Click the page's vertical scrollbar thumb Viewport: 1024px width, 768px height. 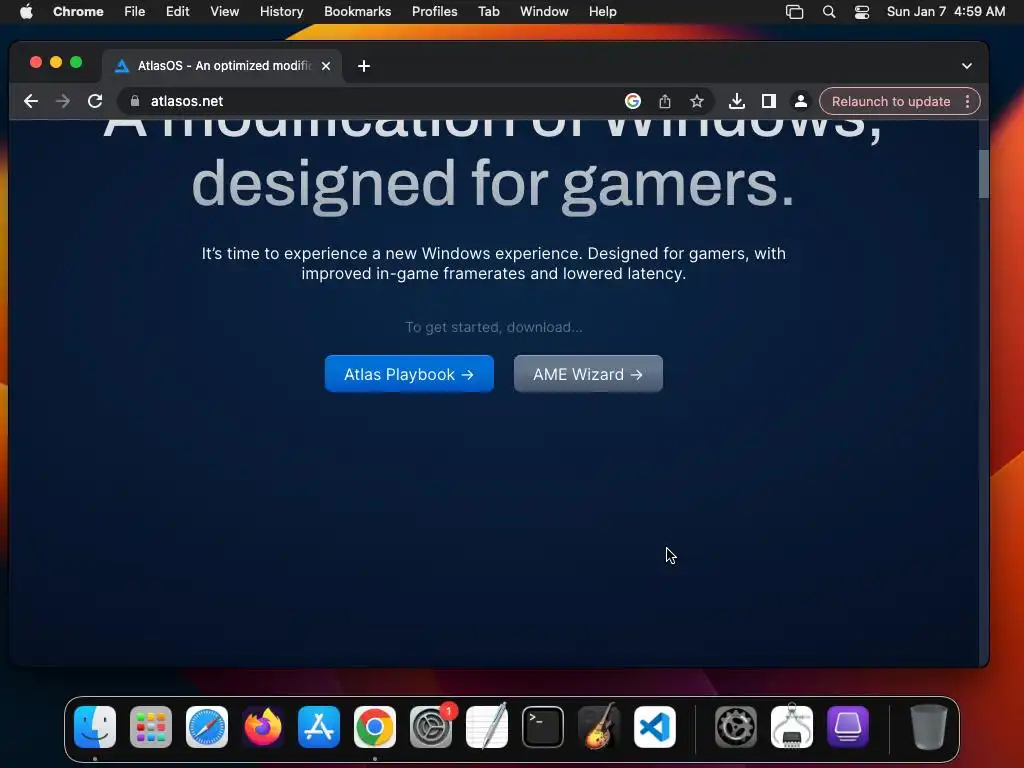(x=984, y=174)
